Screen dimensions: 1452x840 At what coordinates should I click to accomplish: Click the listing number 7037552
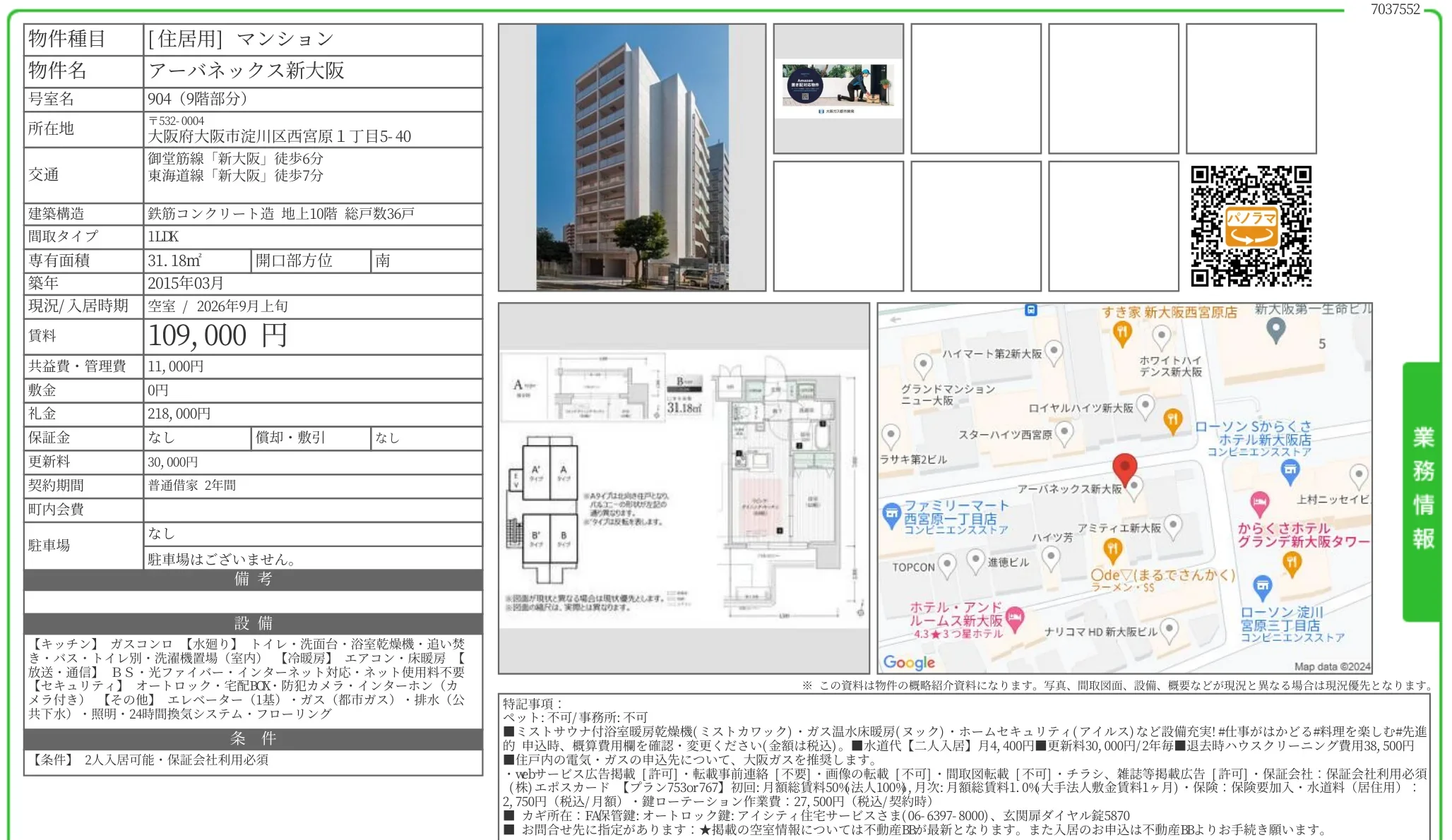tap(1395, 9)
